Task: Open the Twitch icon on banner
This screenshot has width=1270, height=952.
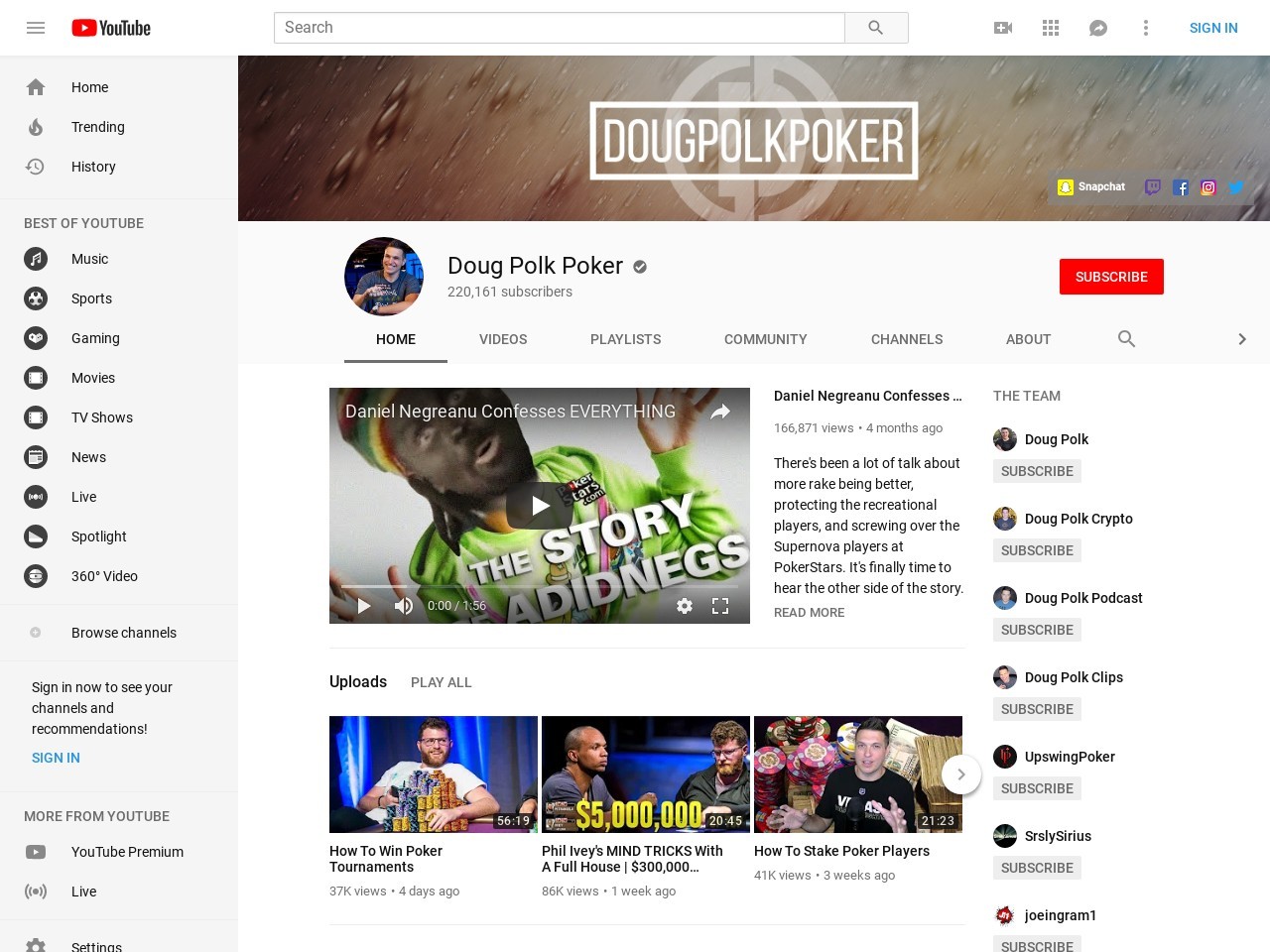Action: 1153,186
